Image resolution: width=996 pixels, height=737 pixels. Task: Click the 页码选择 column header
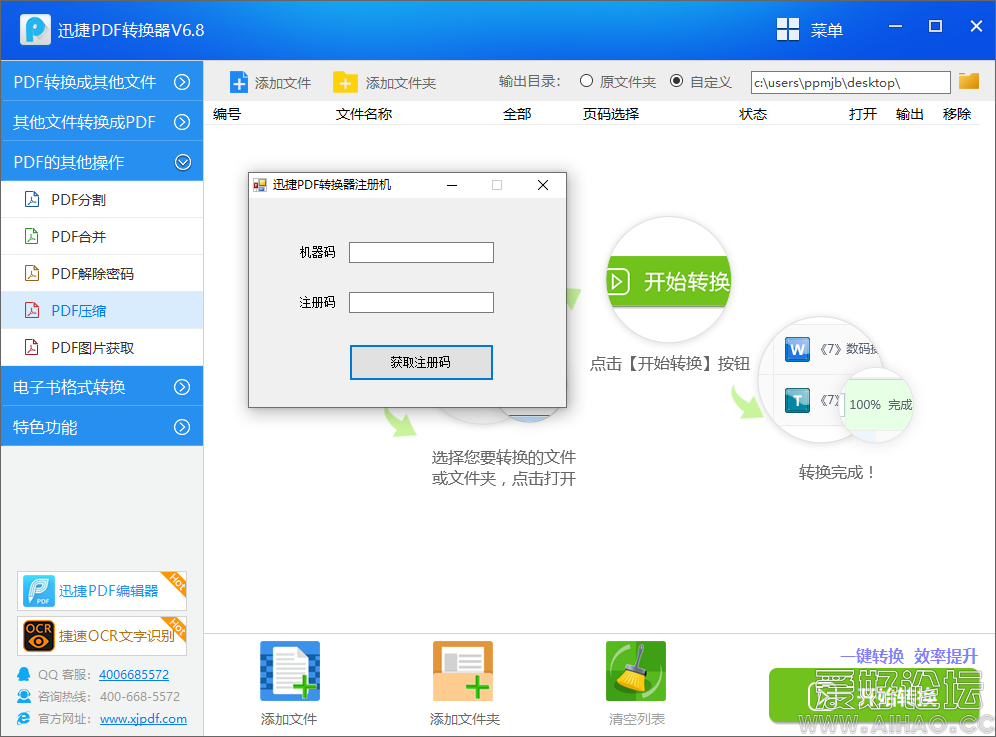tap(611, 114)
